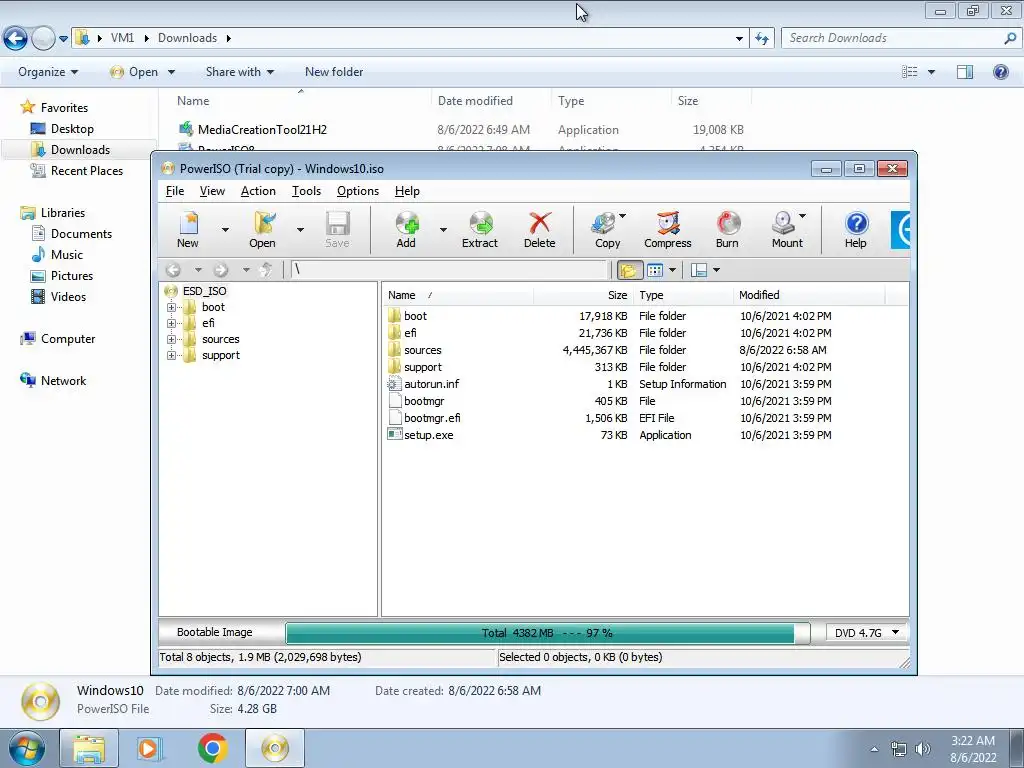Click the image capacity progress bar
The image size is (1024, 768).
coord(547,633)
